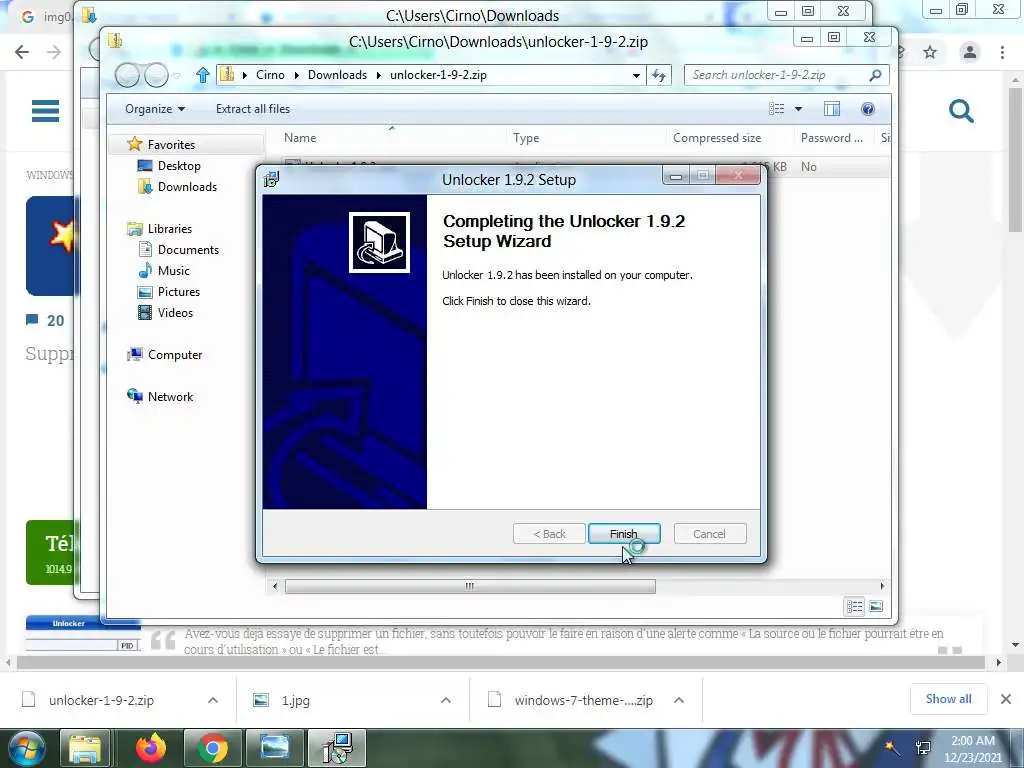This screenshot has width=1024, height=768.
Task: Close the Chrome downloads bar
Action: tap(1006, 699)
